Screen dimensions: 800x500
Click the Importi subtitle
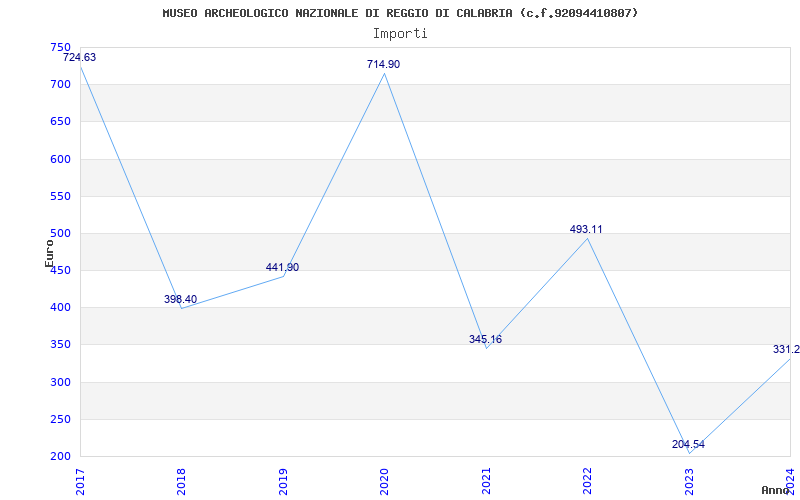tap(400, 34)
